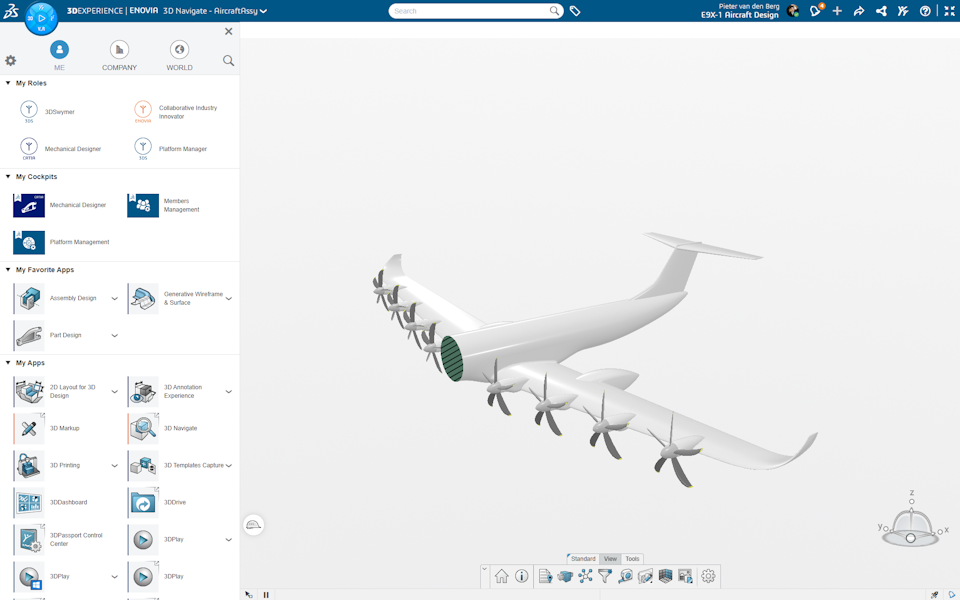Collapse the My Roles section
This screenshot has width=960, height=600.
tap(8, 83)
